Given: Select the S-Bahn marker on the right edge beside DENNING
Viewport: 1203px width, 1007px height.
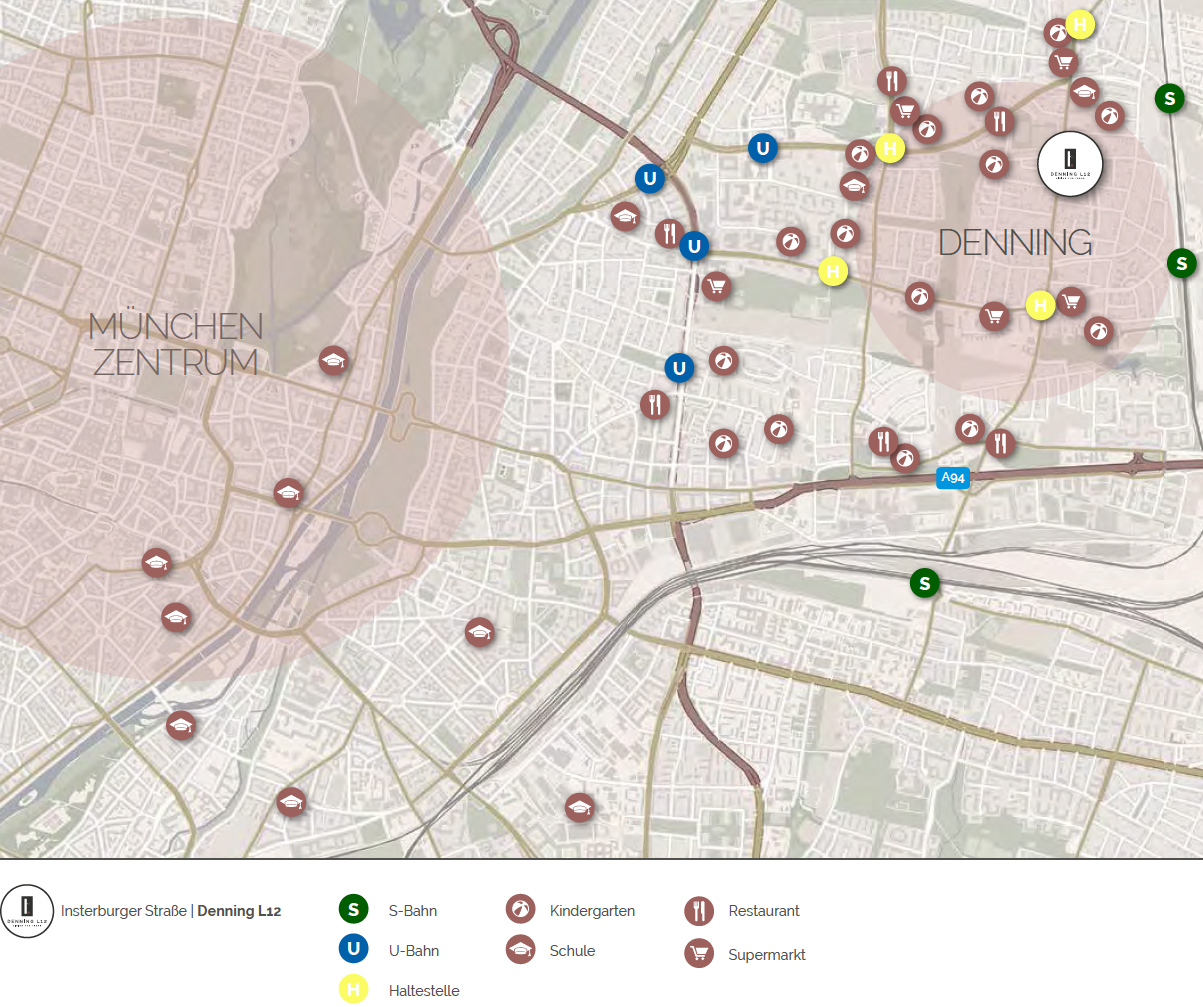Looking at the screenshot, I should [1182, 264].
